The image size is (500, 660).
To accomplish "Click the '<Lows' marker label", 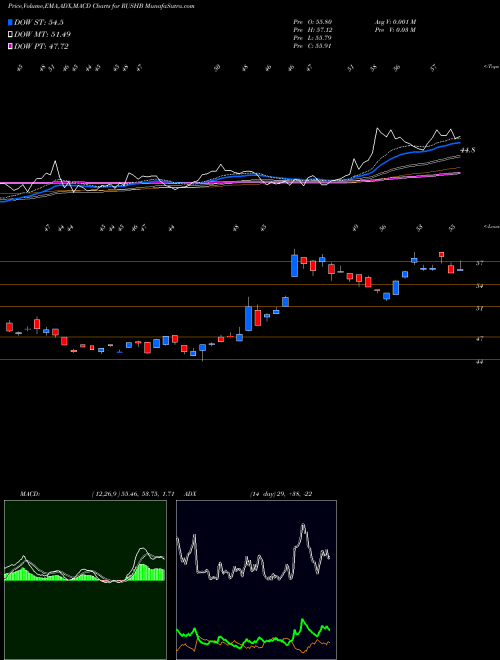I will click(x=491, y=226).
